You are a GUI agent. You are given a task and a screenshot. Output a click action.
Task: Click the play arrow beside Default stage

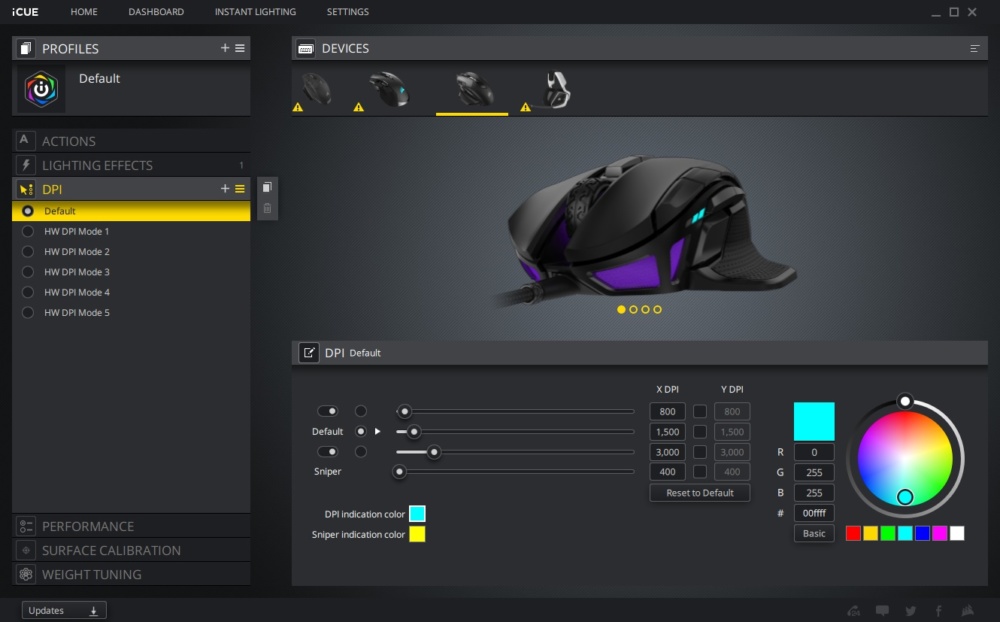378,431
